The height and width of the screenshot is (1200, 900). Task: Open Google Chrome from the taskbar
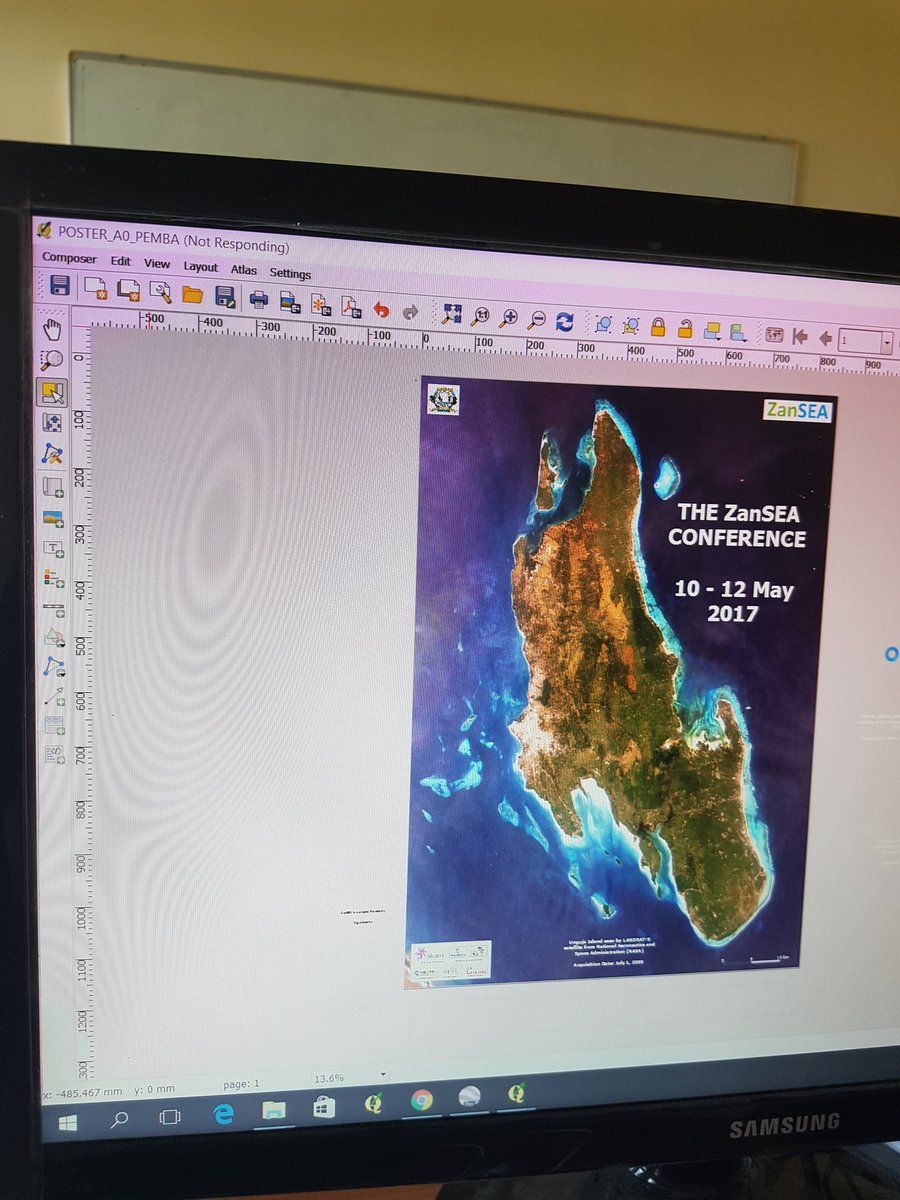[421, 1100]
